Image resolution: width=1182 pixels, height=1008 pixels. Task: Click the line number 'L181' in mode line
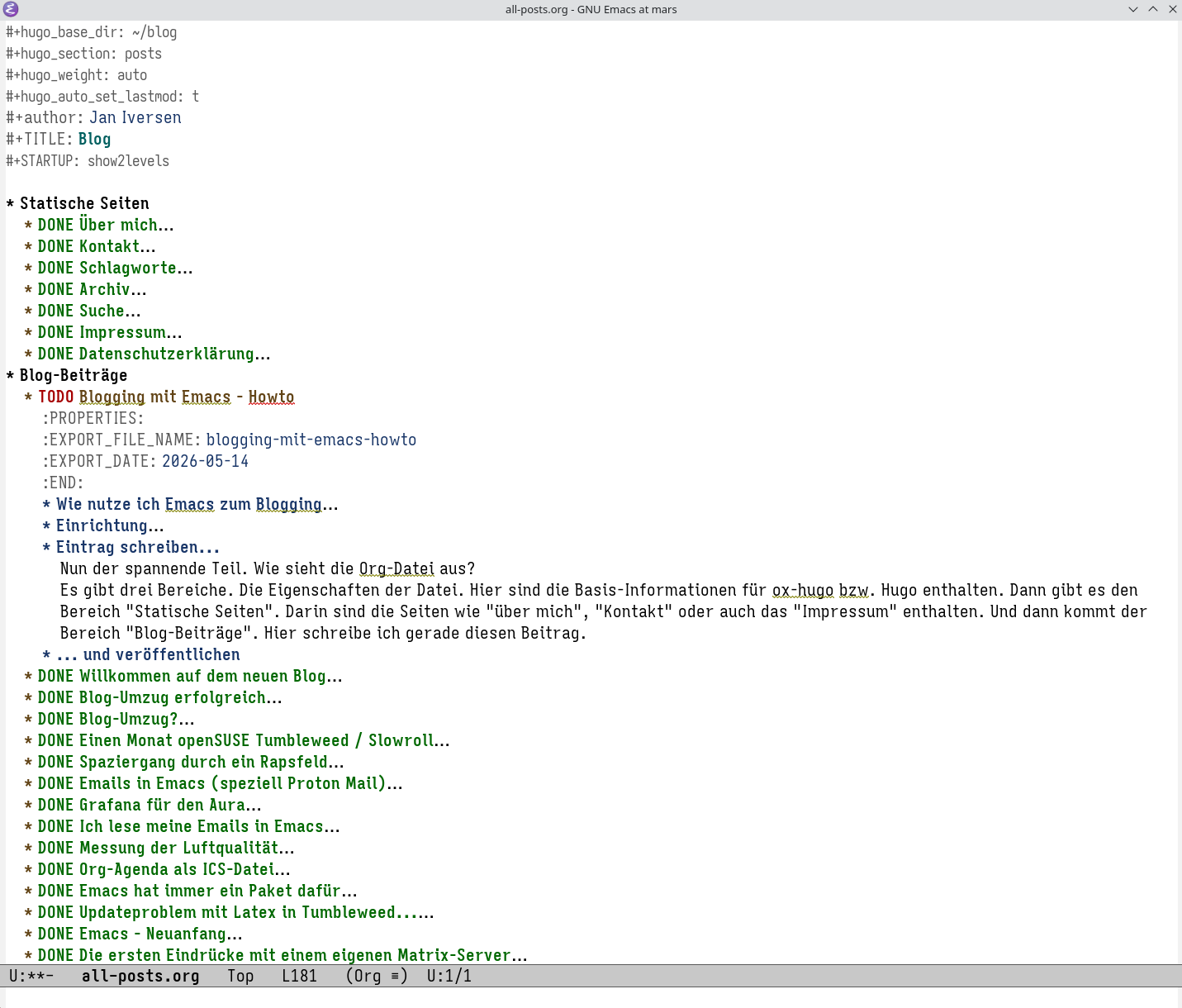point(299,976)
